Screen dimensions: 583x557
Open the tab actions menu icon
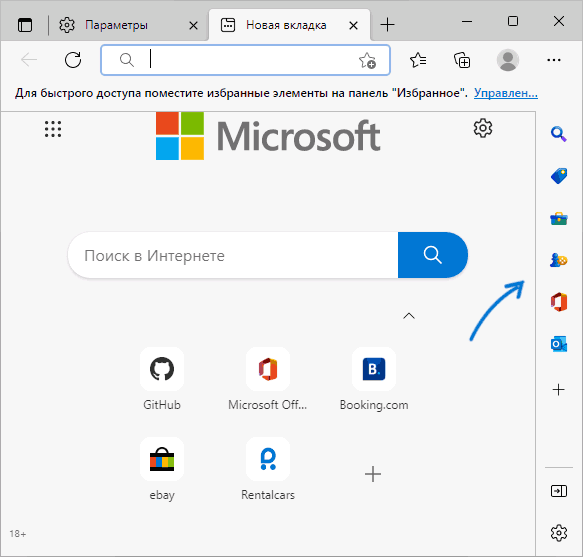(25, 25)
